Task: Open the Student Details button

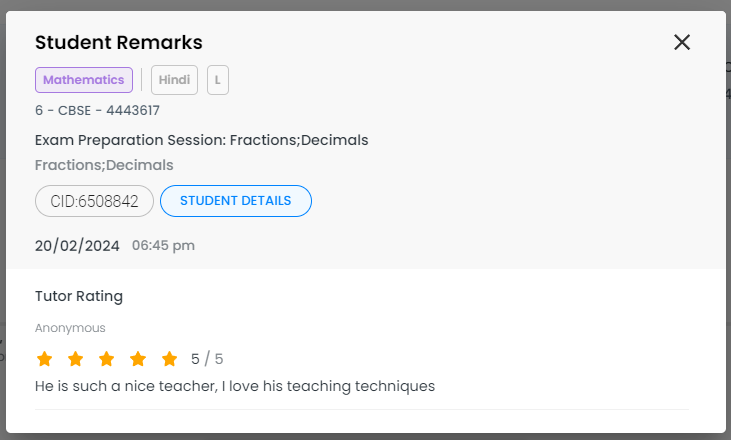Action: (x=235, y=201)
